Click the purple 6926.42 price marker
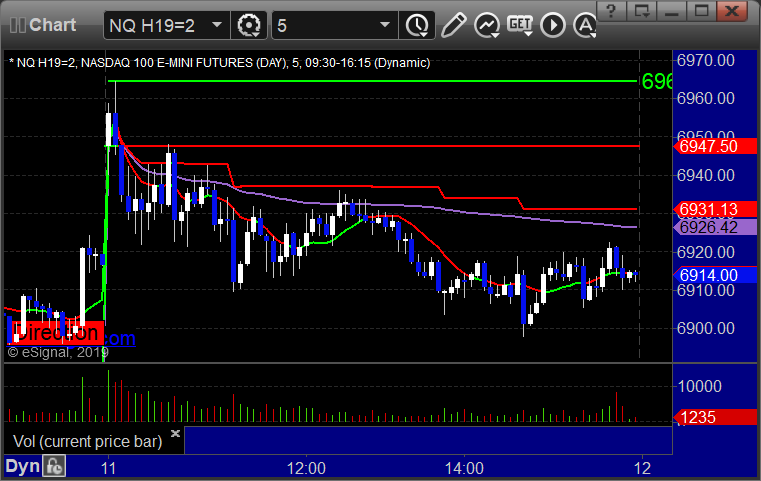Image resolution: width=761 pixels, height=481 pixels. [x=715, y=227]
